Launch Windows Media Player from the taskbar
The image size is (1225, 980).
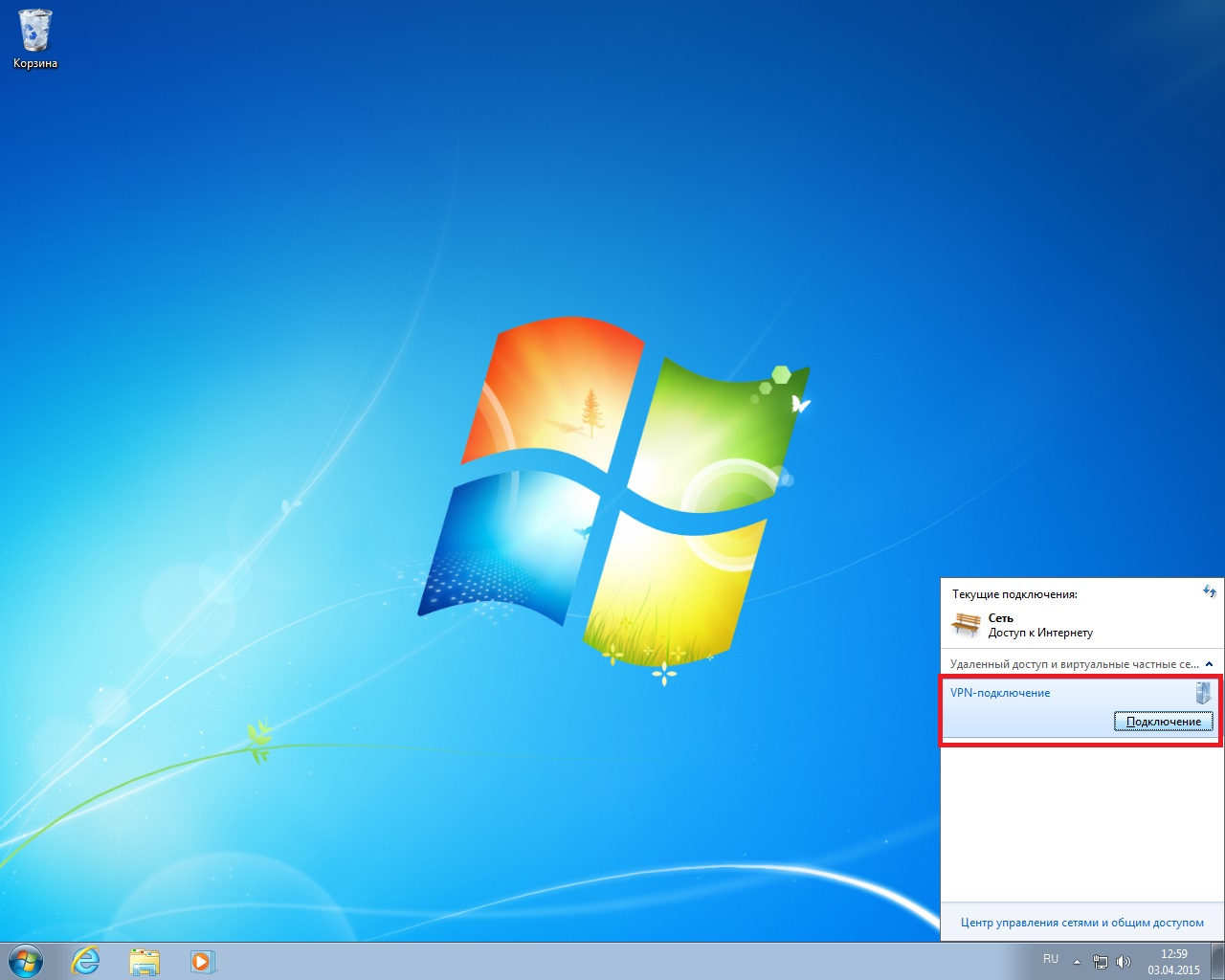(x=202, y=961)
